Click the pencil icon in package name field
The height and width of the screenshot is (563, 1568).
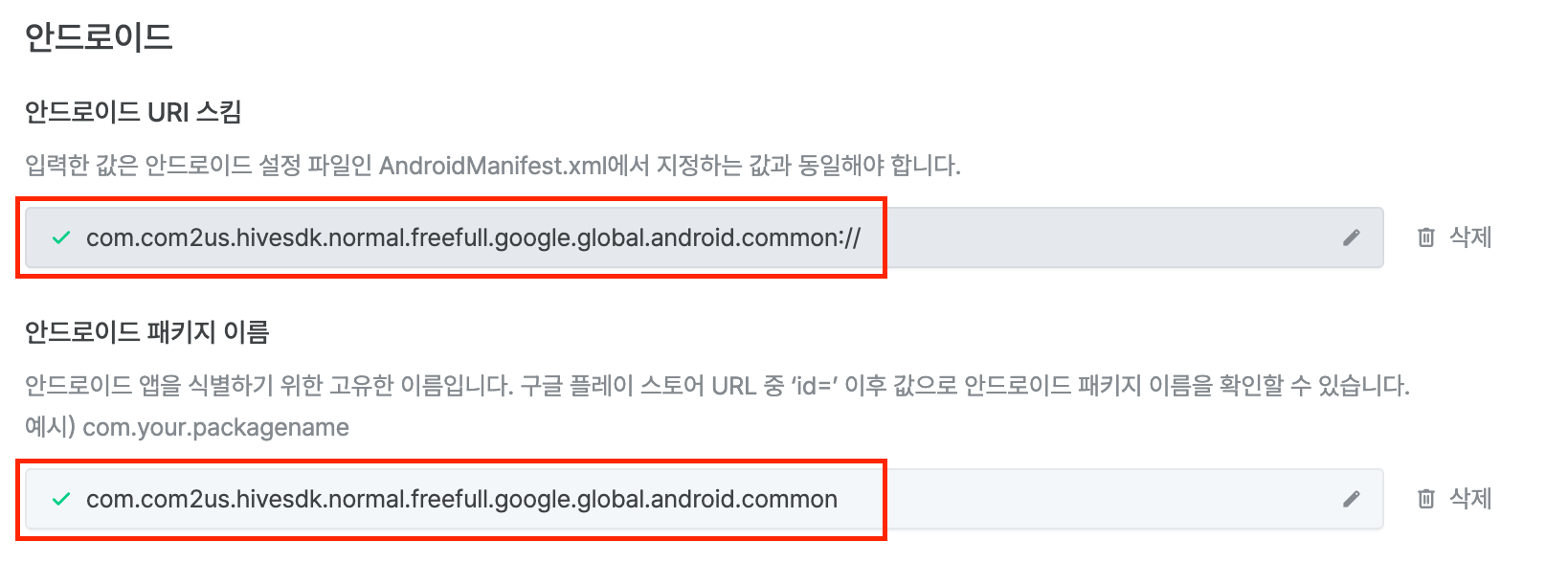coord(1351,499)
